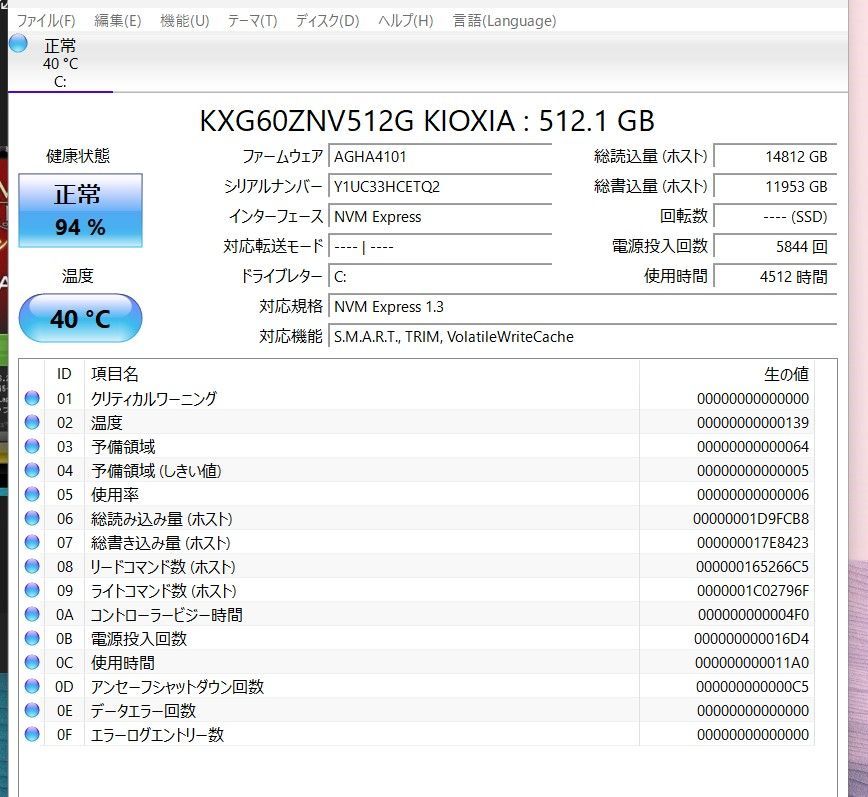Image resolution: width=868 pixels, height=797 pixels.
Task: Click the serial number field Y1UC33HCETQ2
Action: point(440,187)
